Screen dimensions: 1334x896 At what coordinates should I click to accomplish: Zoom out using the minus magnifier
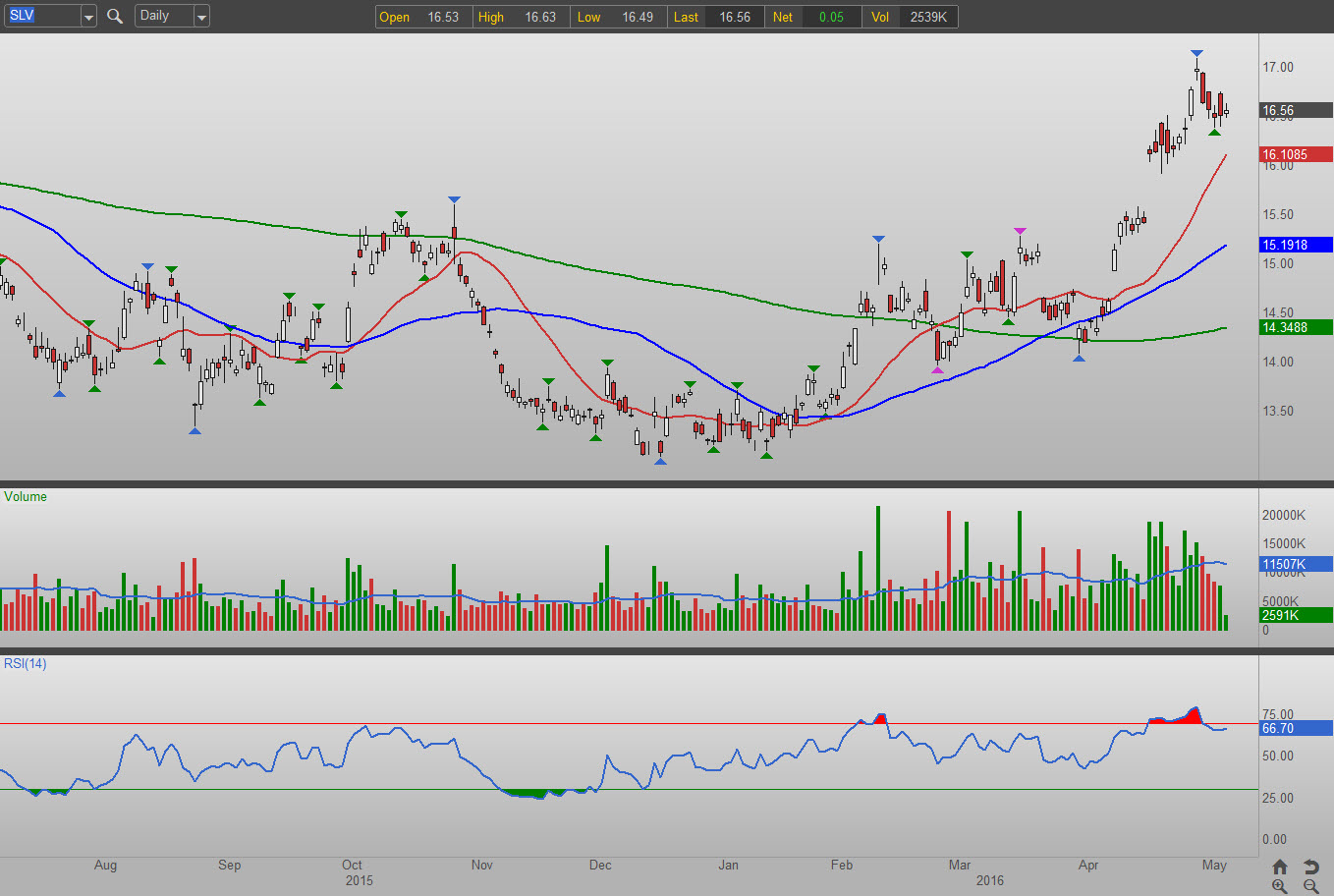[1310, 886]
